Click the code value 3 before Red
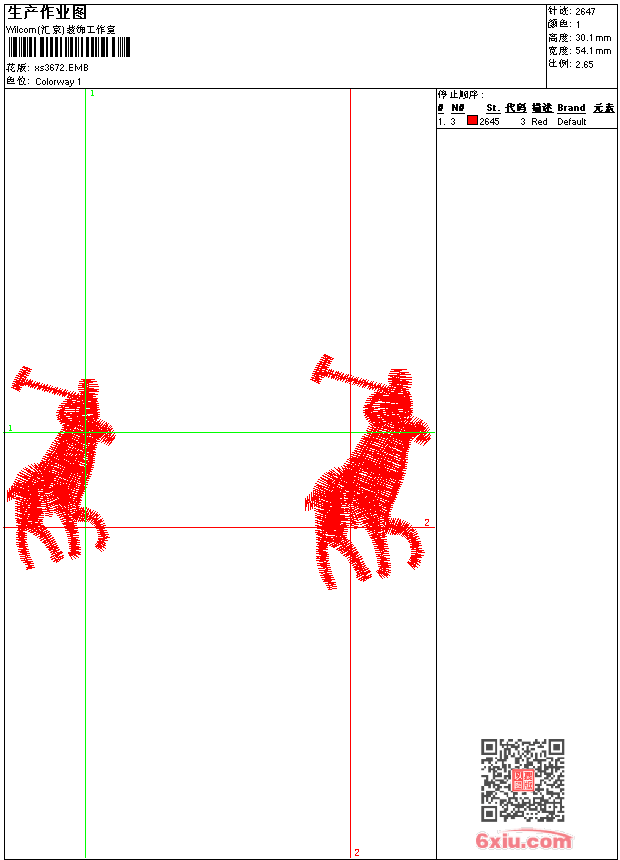The height and width of the screenshot is (860, 620). 523,122
